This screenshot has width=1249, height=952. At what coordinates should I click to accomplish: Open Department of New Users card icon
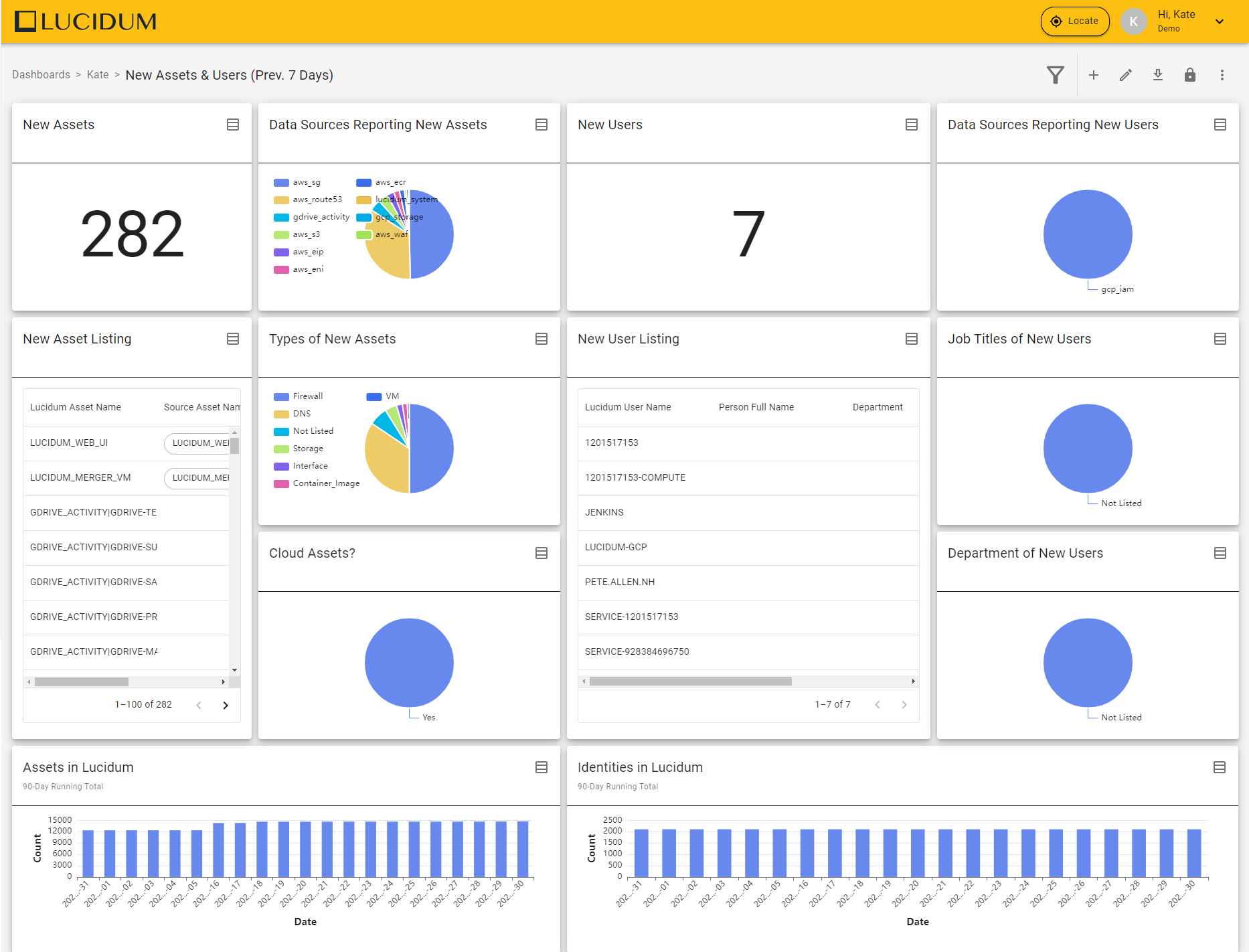click(x=1220, y=553)
